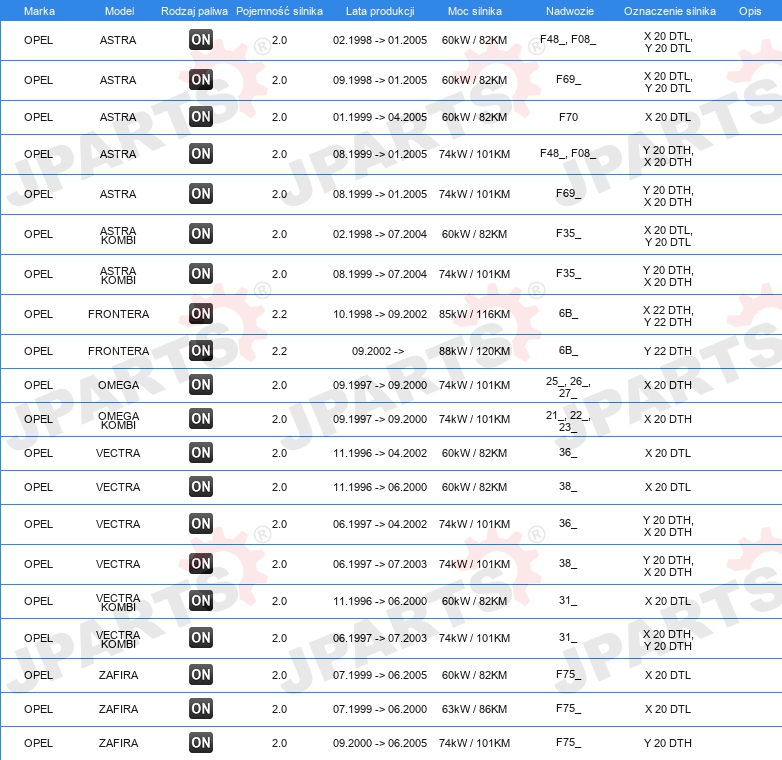Click ON icon for Zafira 07.1999 -> 06.2005
Image resolution: width=782 pixels, height=760 pixels.
tap(201, 675)
